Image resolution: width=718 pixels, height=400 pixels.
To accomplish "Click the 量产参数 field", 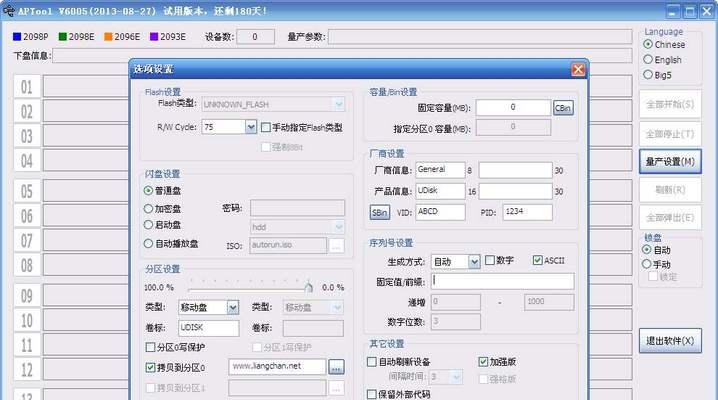I will coord(480,37).
